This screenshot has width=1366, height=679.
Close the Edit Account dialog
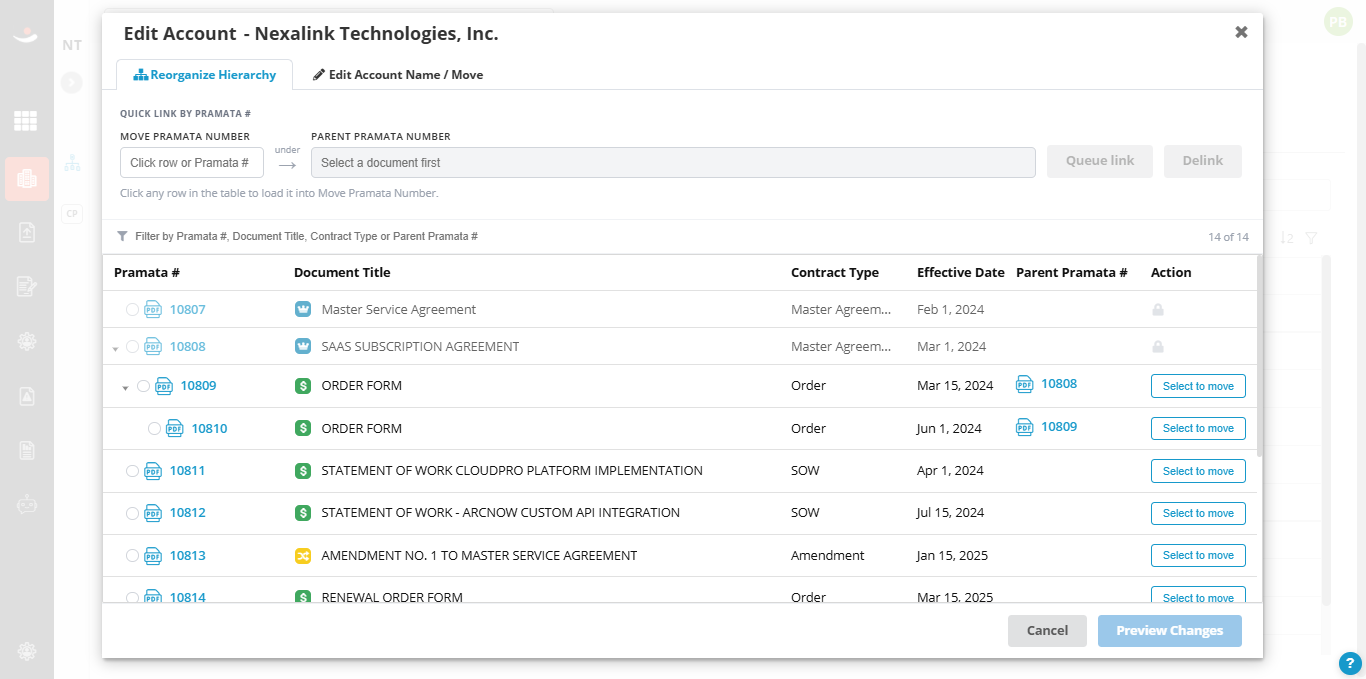(1241, 32)
